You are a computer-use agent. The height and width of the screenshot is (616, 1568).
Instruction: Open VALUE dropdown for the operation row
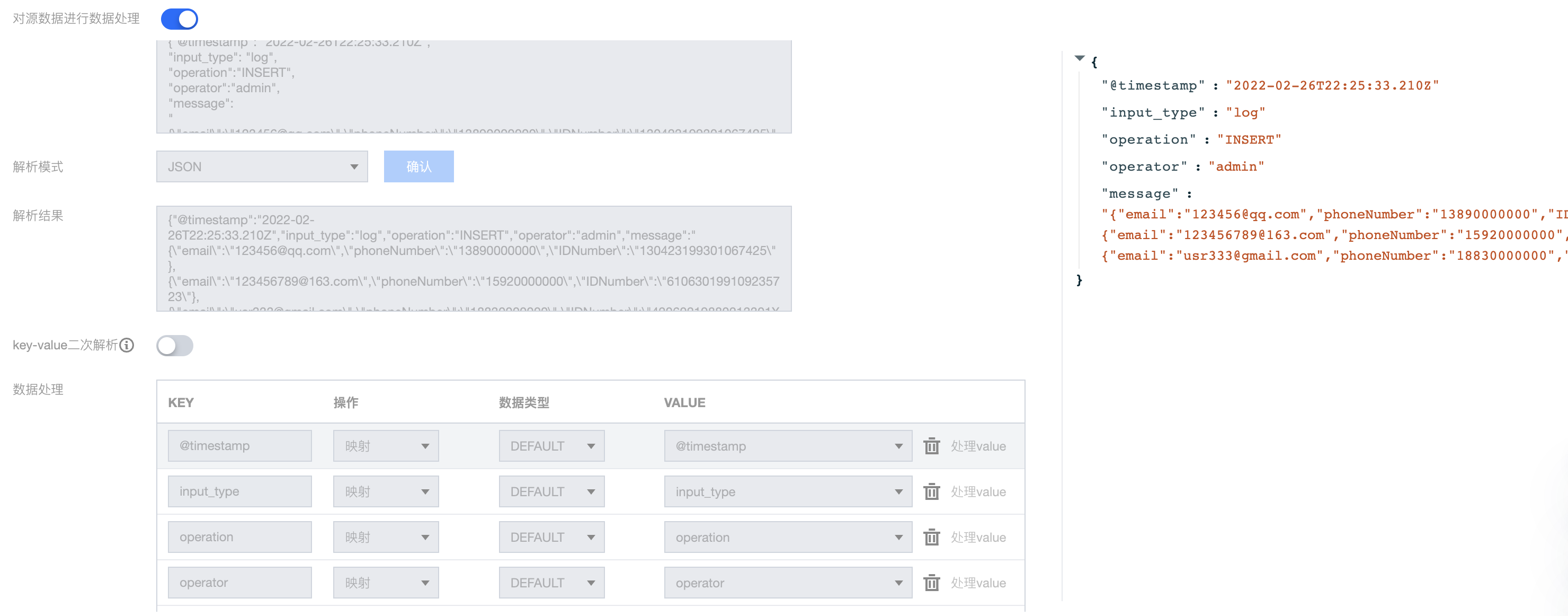(787, 538)
